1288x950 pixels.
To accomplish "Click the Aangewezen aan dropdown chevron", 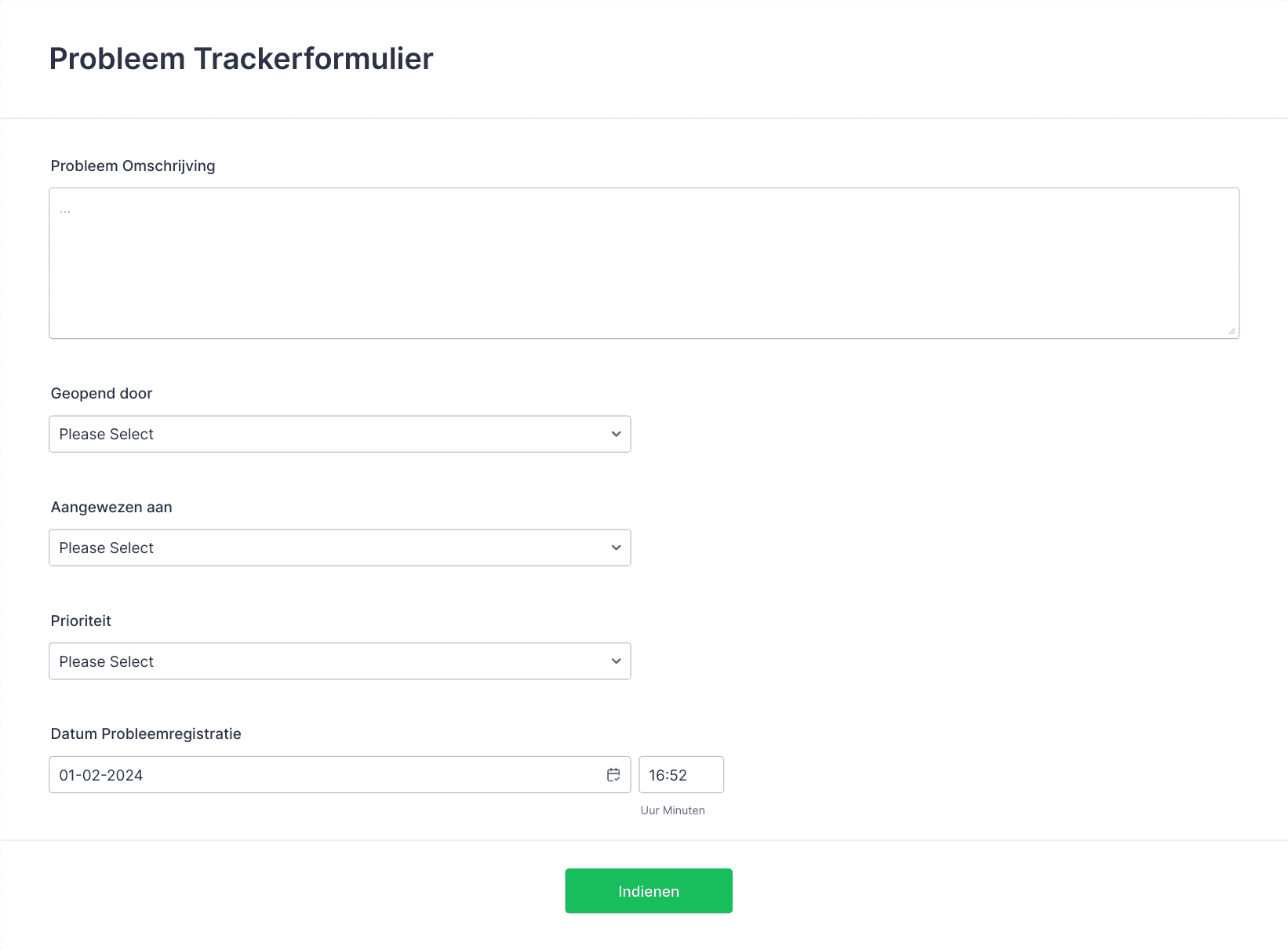I will 616,548.
